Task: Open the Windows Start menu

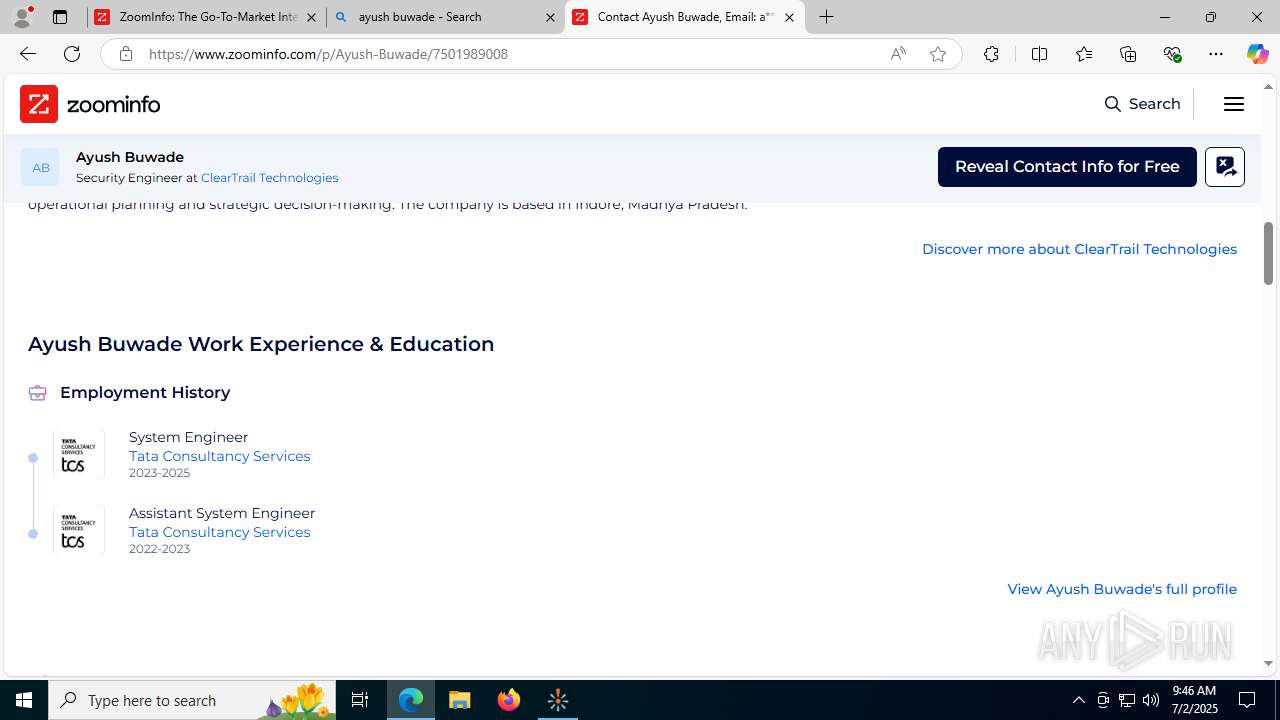Action: (x=24, y=700)
